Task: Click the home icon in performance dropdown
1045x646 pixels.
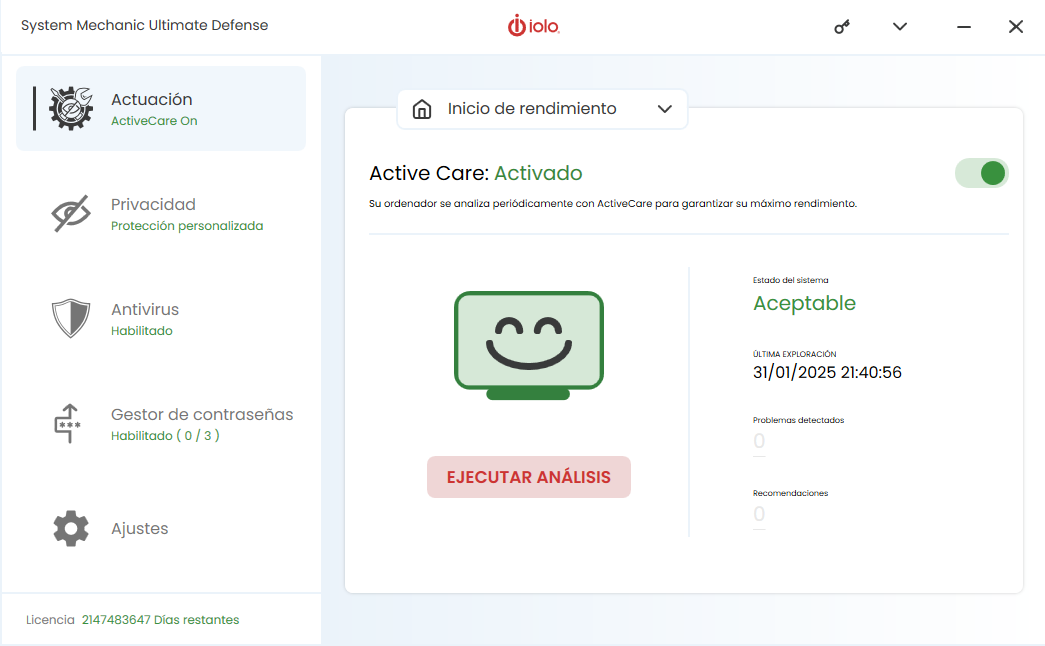Action: [x=422, y=109]
